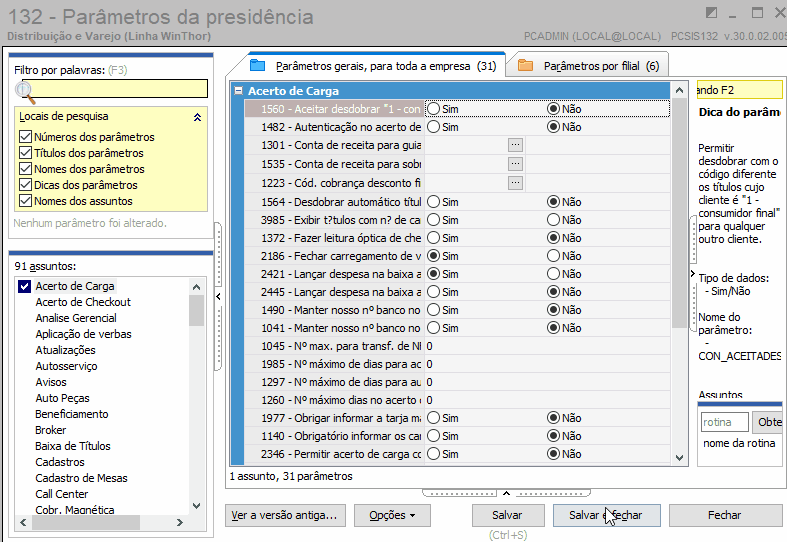The width and height of the screenshot is (787, 542).
Task: Select Não for parameter 1490
Action: (553, 310)
